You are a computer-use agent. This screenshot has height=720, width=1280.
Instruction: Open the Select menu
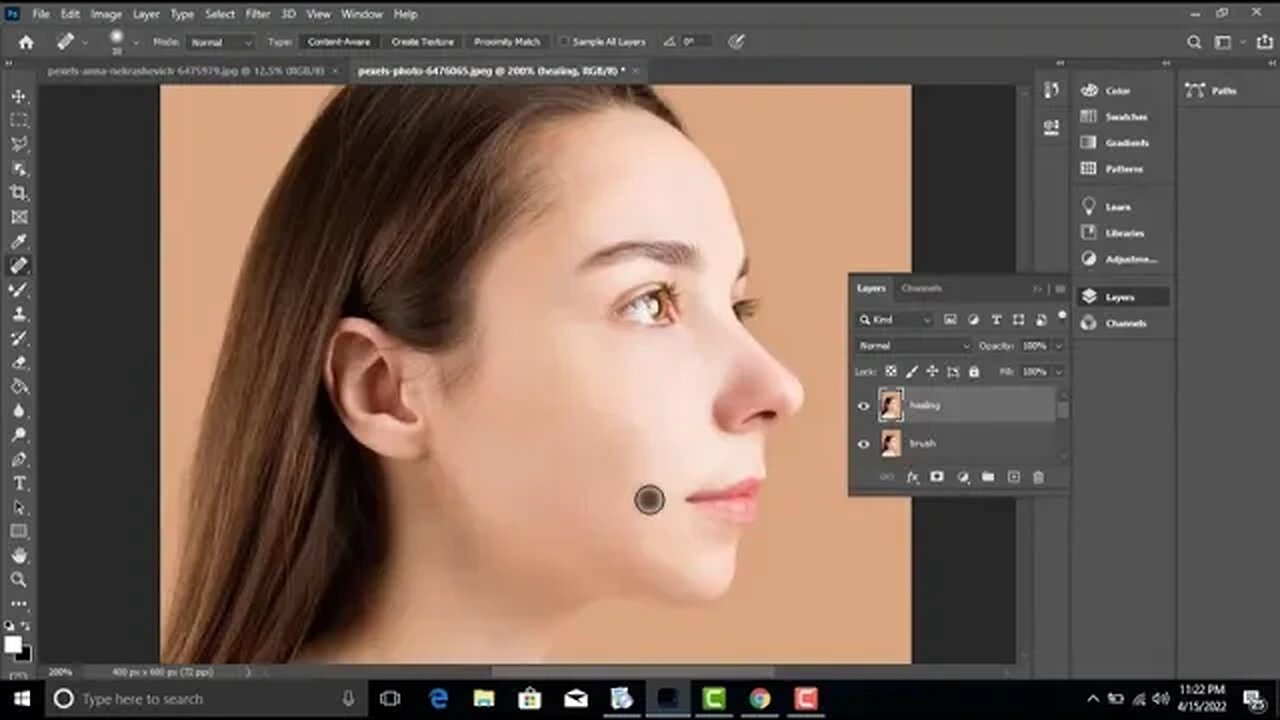click(x=220, y=14)
